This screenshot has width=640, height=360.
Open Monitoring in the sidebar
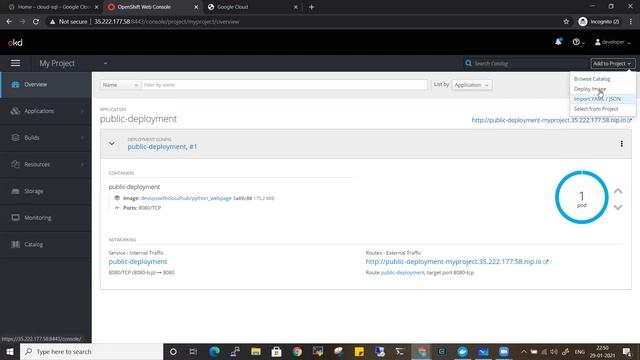click(46, 218)
